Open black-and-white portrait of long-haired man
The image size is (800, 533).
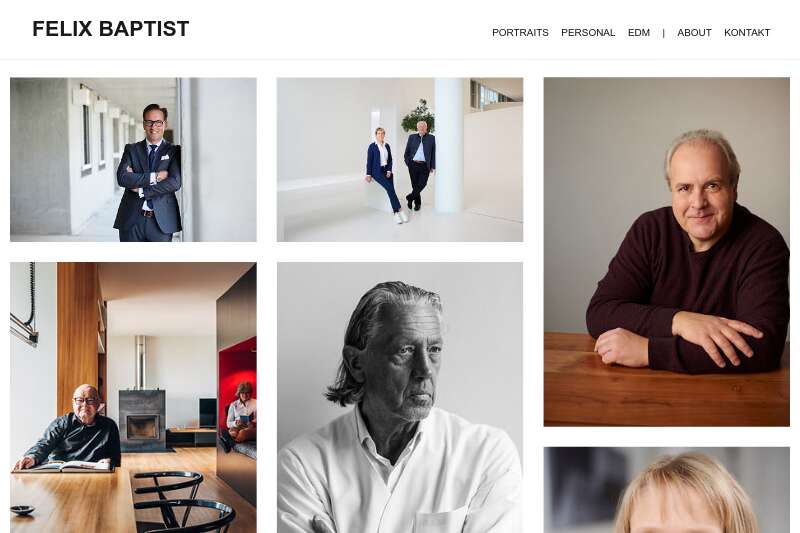(399, 398)
